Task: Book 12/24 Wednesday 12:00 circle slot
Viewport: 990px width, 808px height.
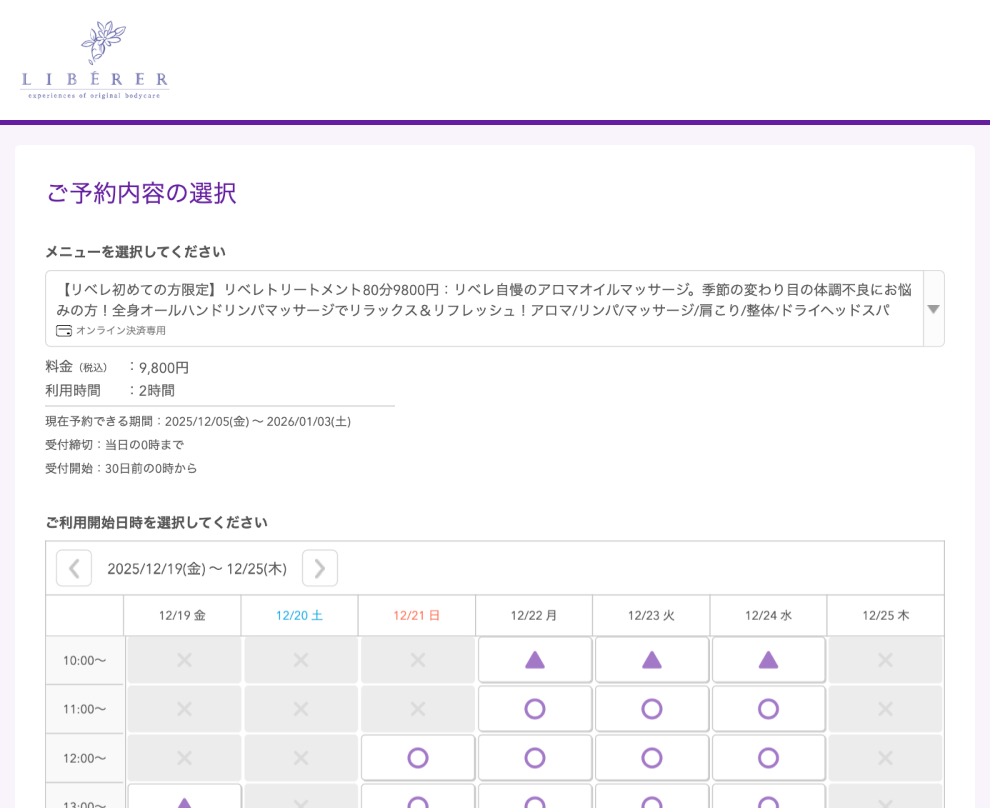Action: pyautogui.click(x=768, y=758)
